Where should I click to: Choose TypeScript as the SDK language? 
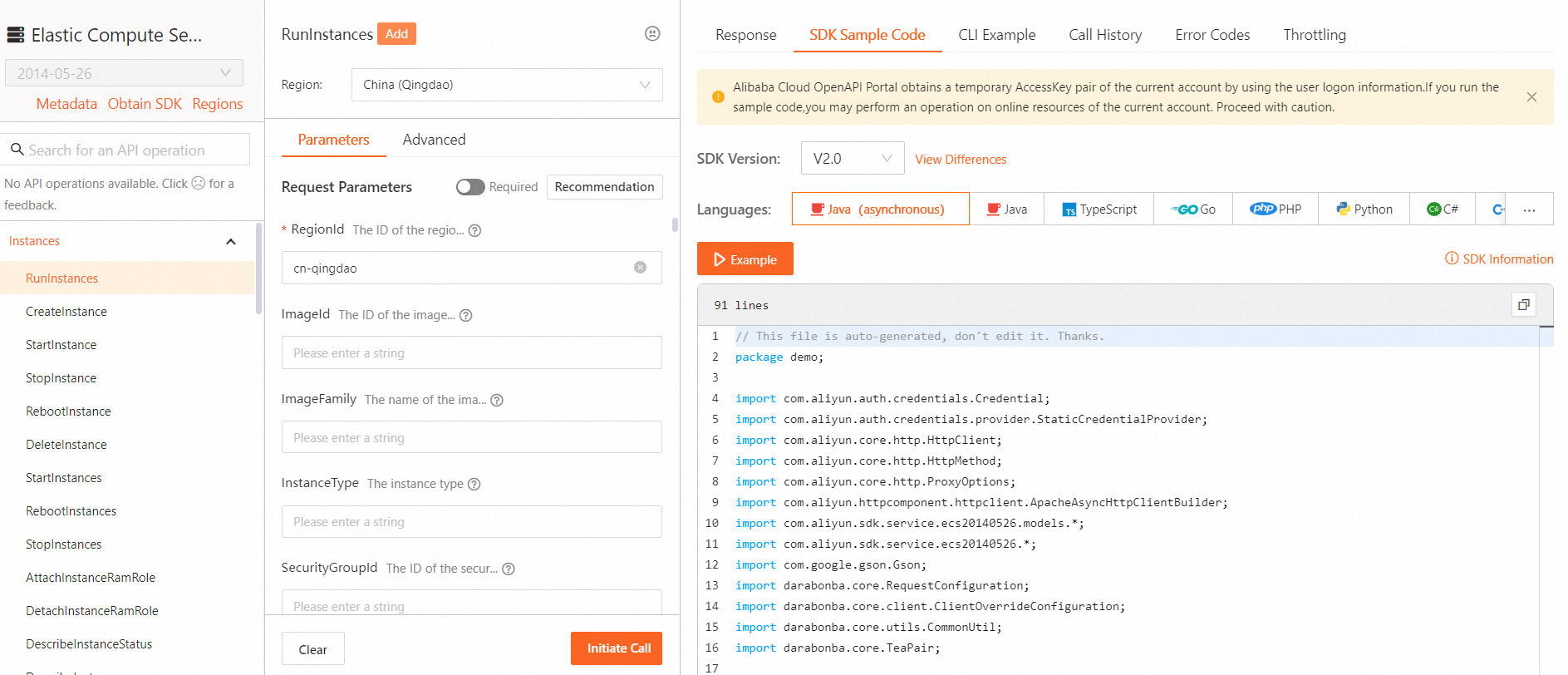point(1099,209)
